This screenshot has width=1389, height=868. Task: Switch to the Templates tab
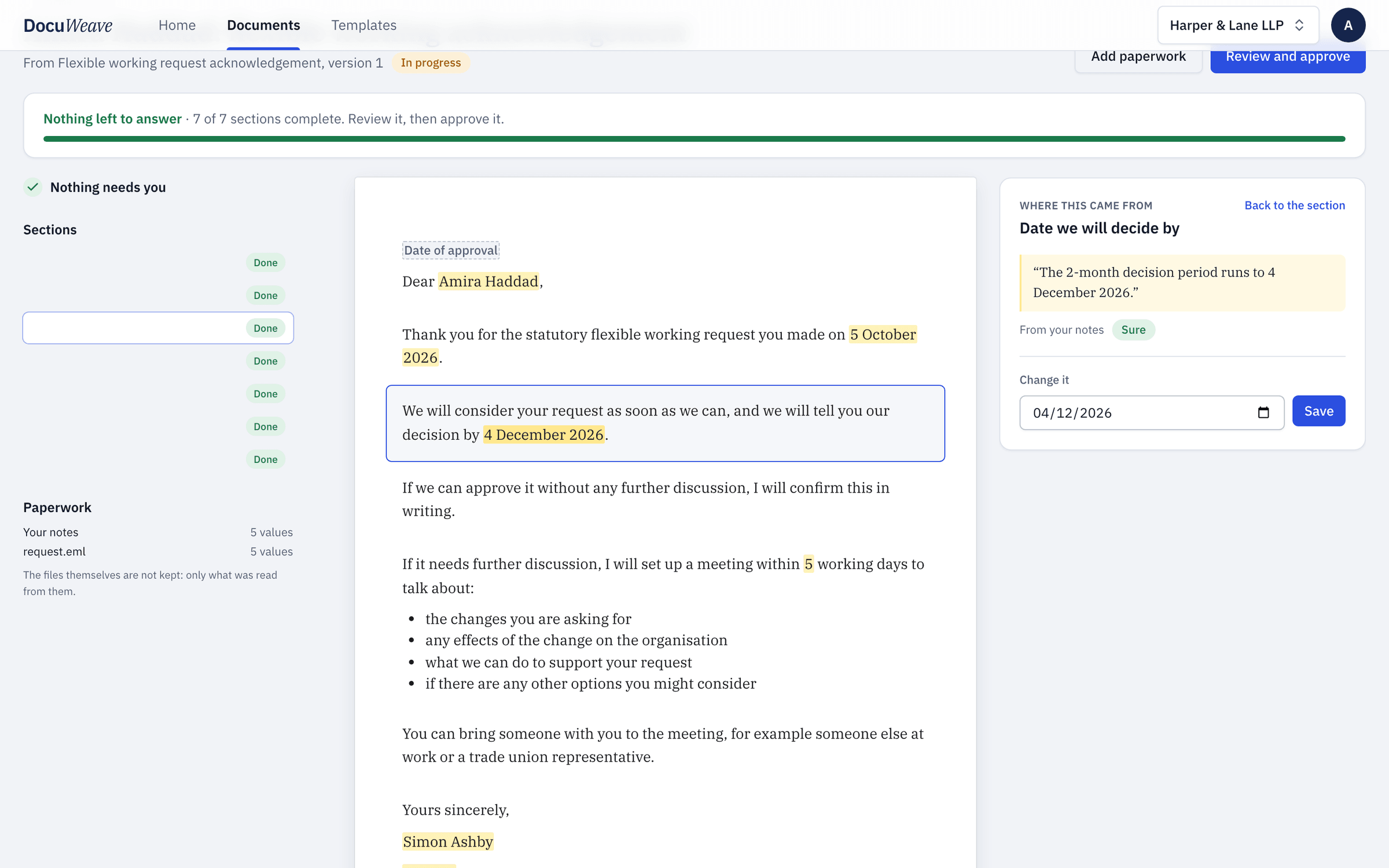[363, 25]
